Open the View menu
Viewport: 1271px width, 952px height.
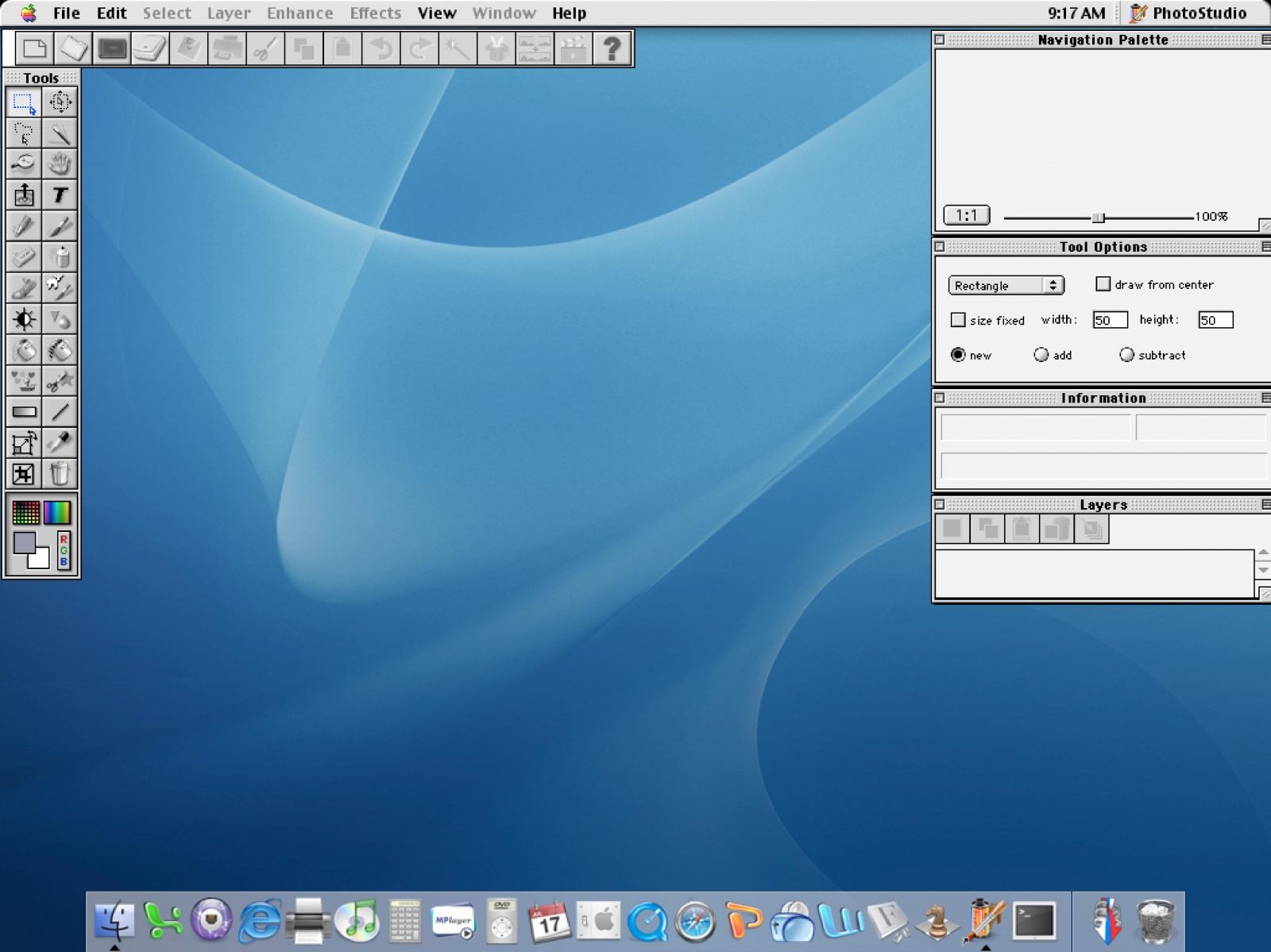click(x=437, y=13)
